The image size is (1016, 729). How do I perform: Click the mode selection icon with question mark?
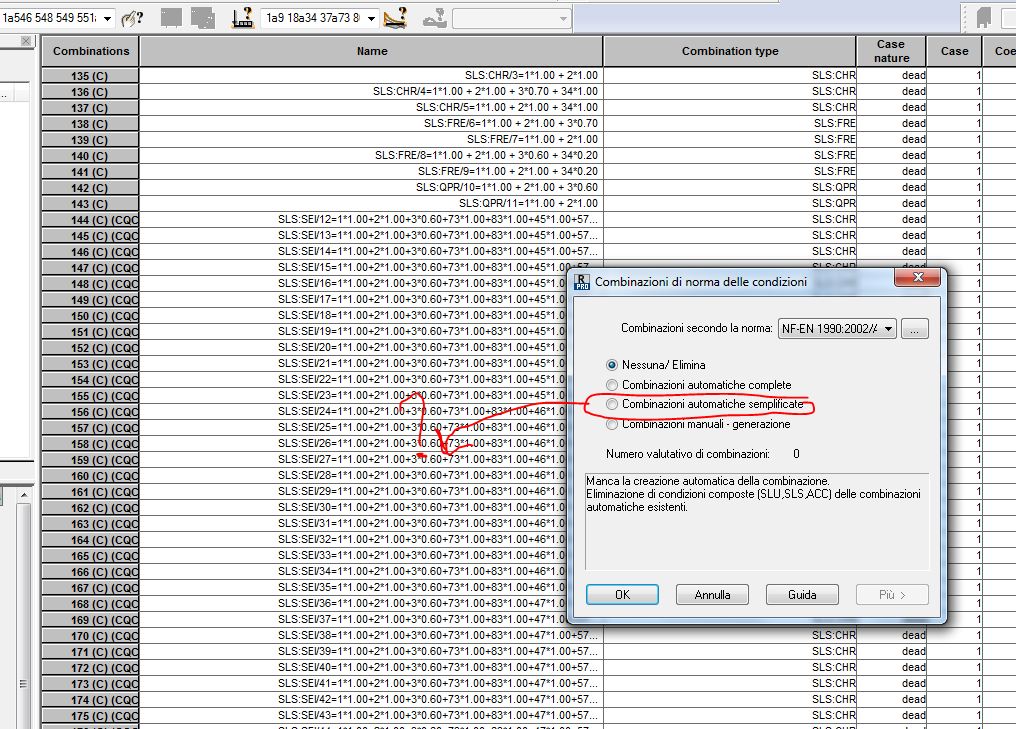tap(395, 17)
